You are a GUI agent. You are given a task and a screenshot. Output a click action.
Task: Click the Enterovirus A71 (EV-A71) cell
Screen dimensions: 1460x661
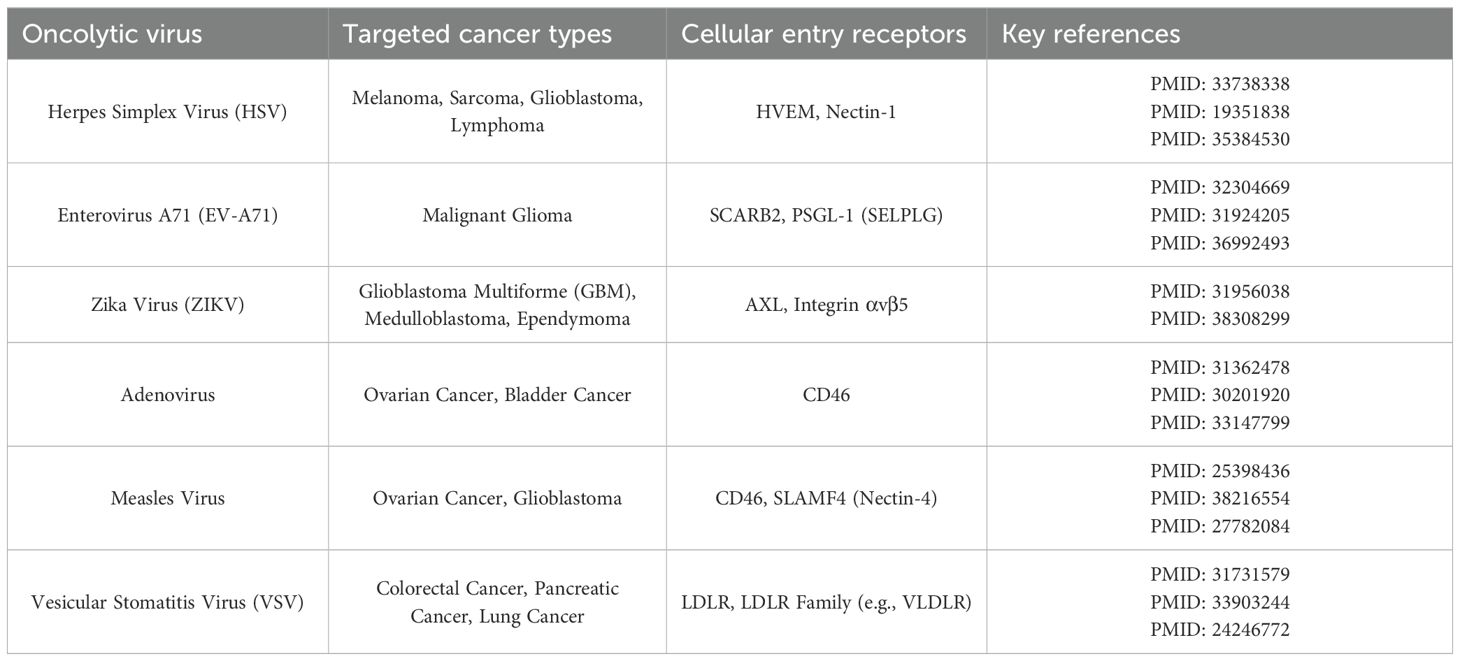point(167,215)
